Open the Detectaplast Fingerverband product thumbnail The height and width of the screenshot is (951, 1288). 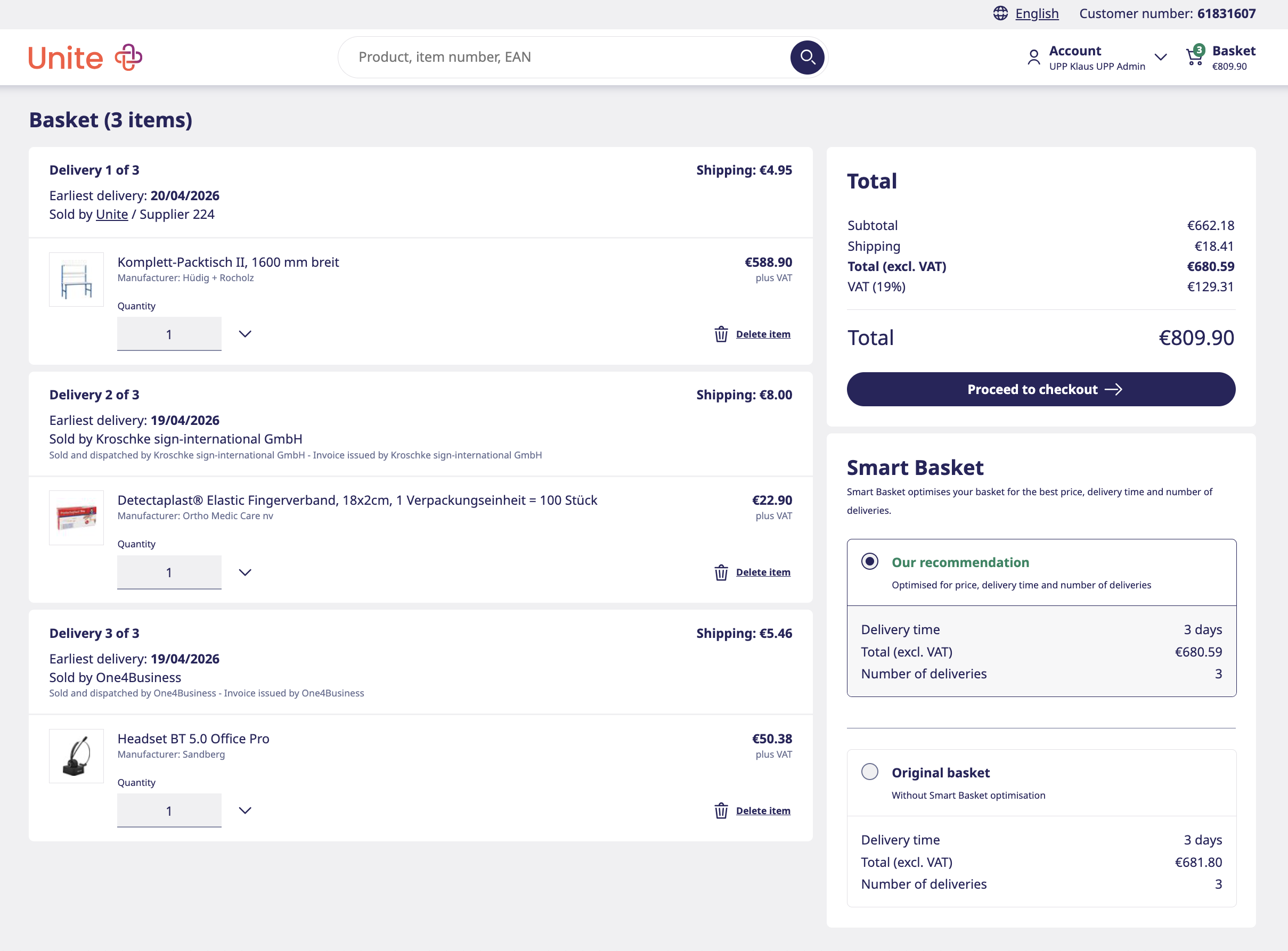pos(77,518)
